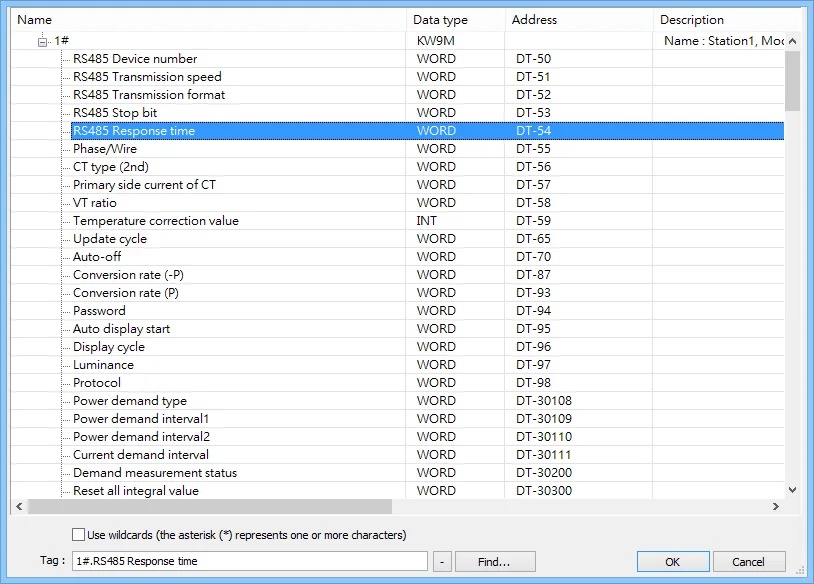Click the vertical scrollbar thumb

792,81
